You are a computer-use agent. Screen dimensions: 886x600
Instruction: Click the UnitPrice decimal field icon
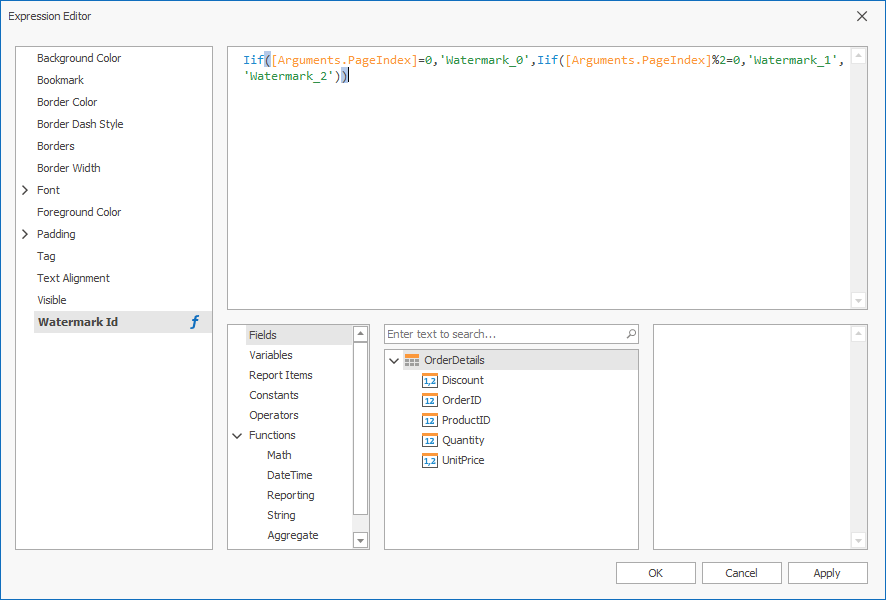click(x=430, y=460)
